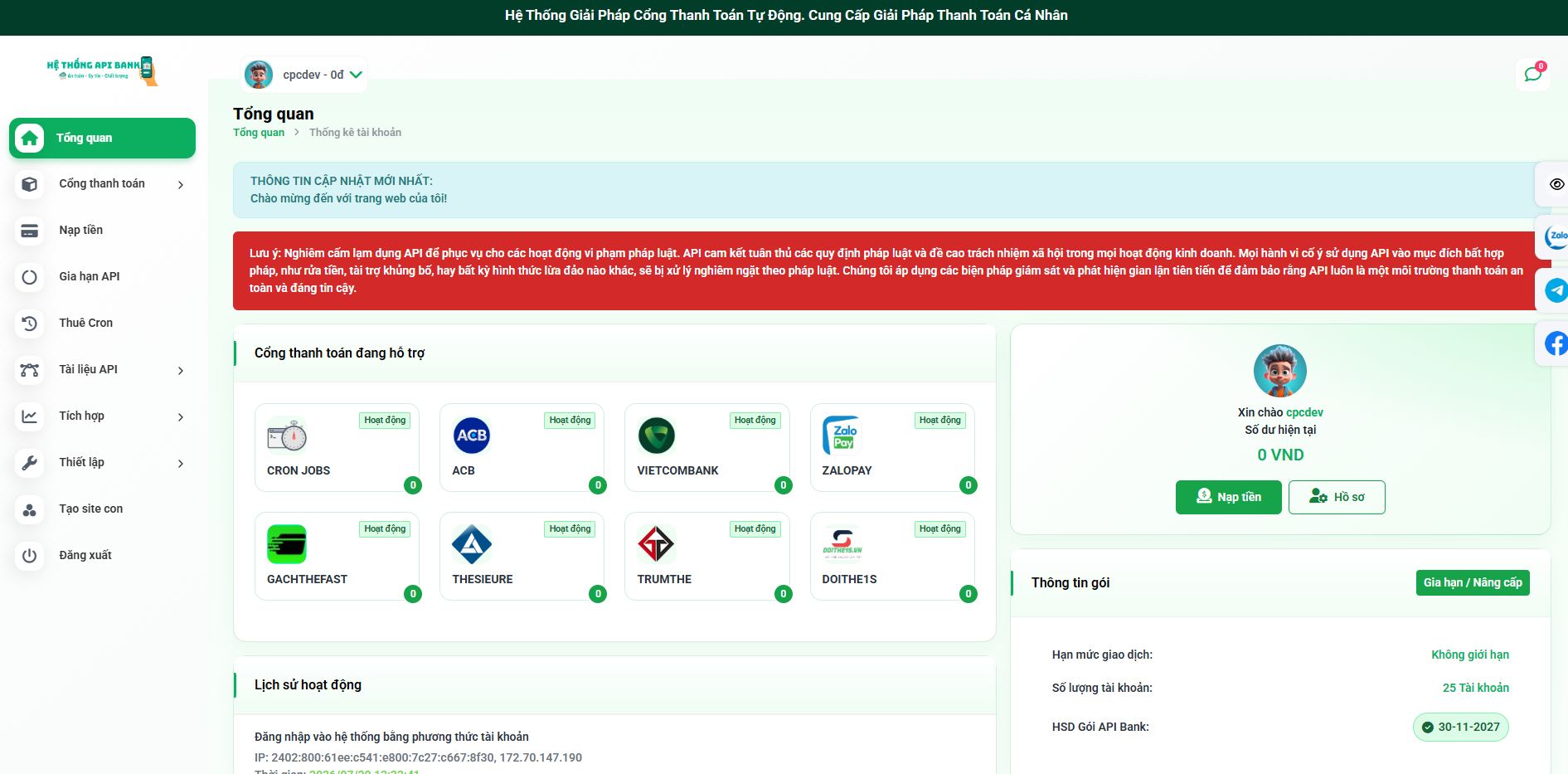Click the Cổng thanh toán cube icon
Screen dimensions: 1568x774
pos(30,184)
